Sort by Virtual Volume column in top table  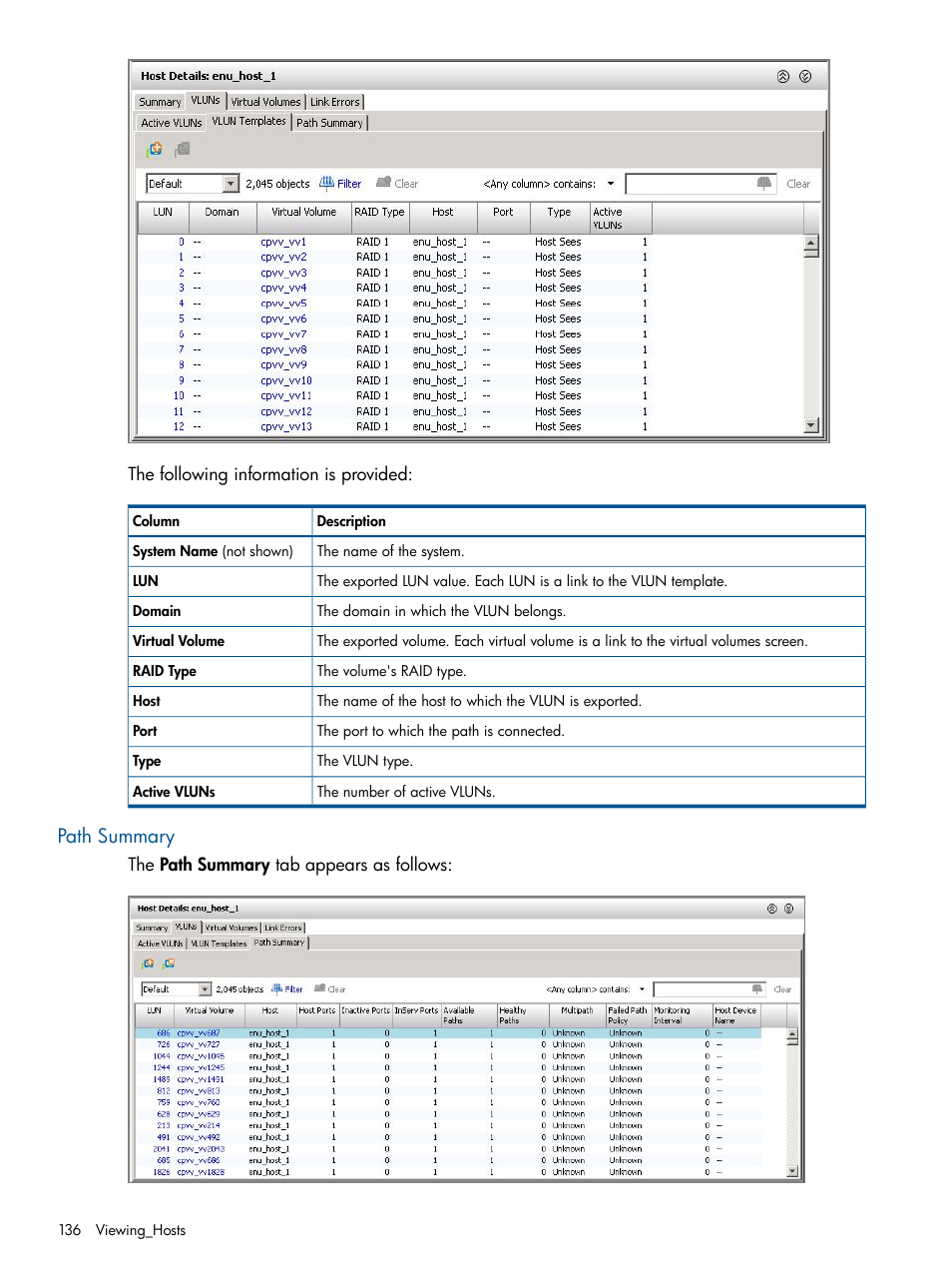click(x=303, y=218)
